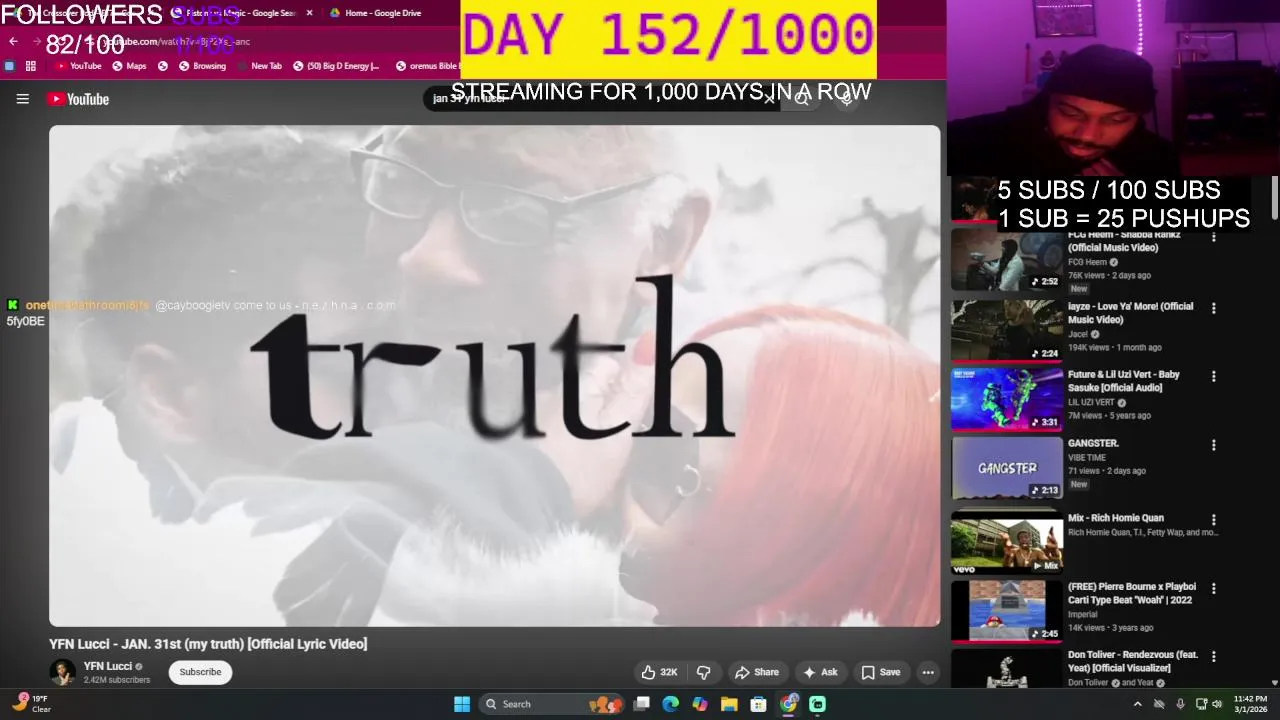Open options for iayze Love Ya' More video
The height and width of the screenshot is (720, 1280).
tap(1214, 309)
